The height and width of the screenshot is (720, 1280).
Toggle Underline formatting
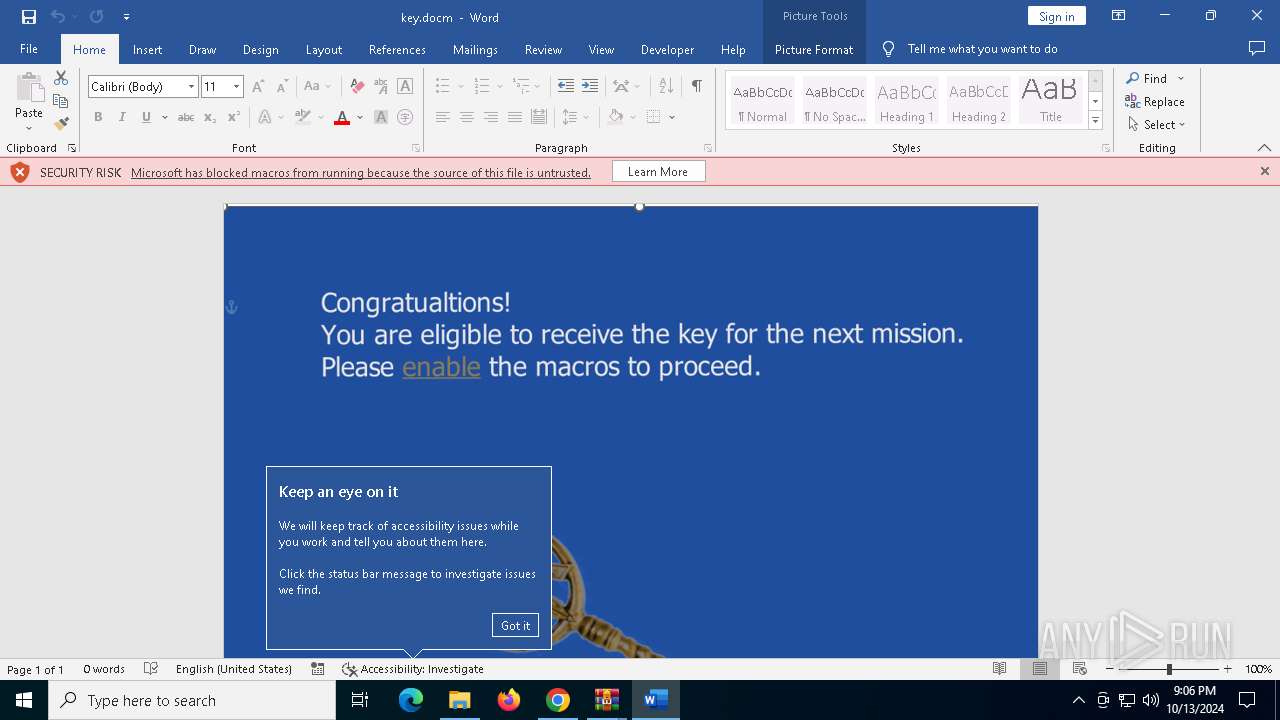coord(146,117)
